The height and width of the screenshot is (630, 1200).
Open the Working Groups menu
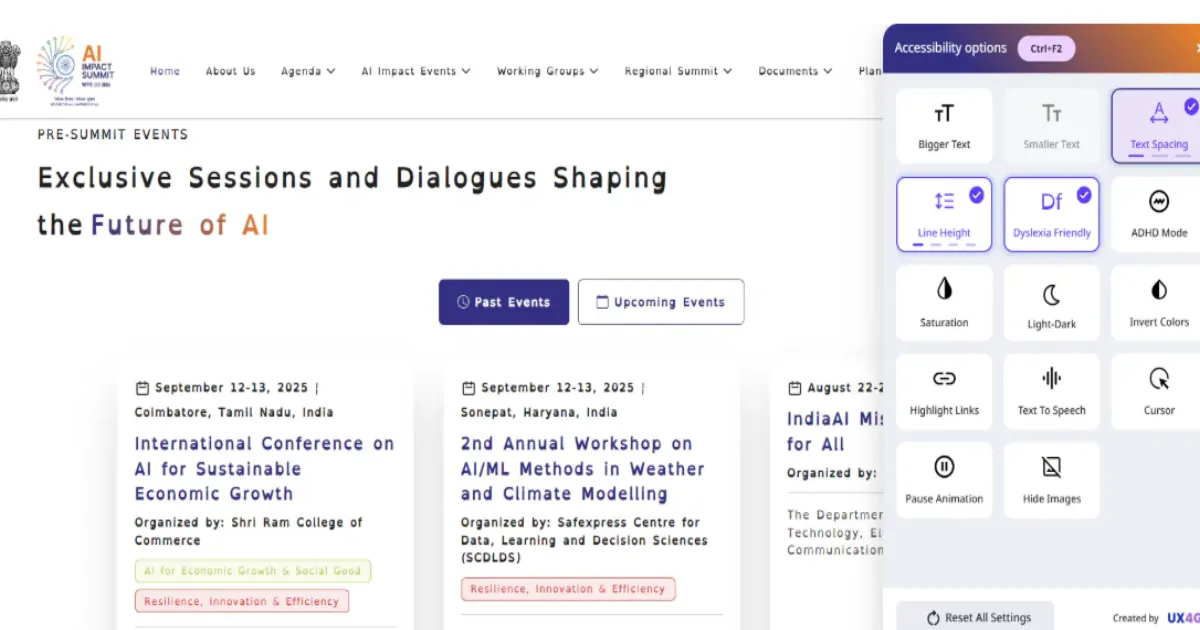click(x=546, y=71)
